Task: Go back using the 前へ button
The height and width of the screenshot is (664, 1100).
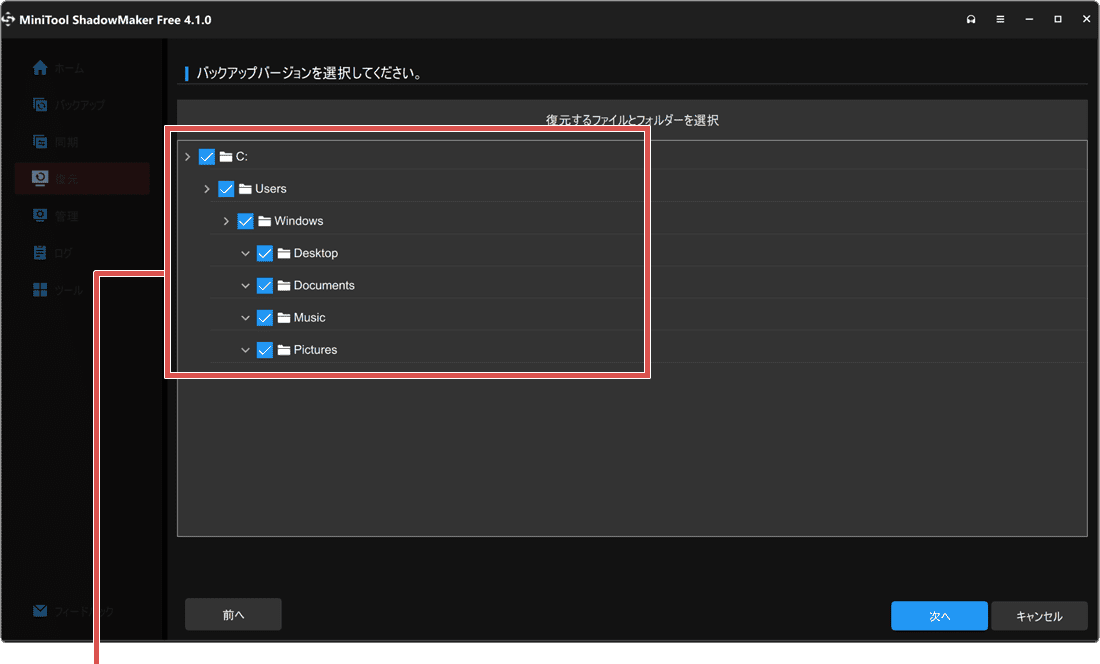Action: click(233, 613)
